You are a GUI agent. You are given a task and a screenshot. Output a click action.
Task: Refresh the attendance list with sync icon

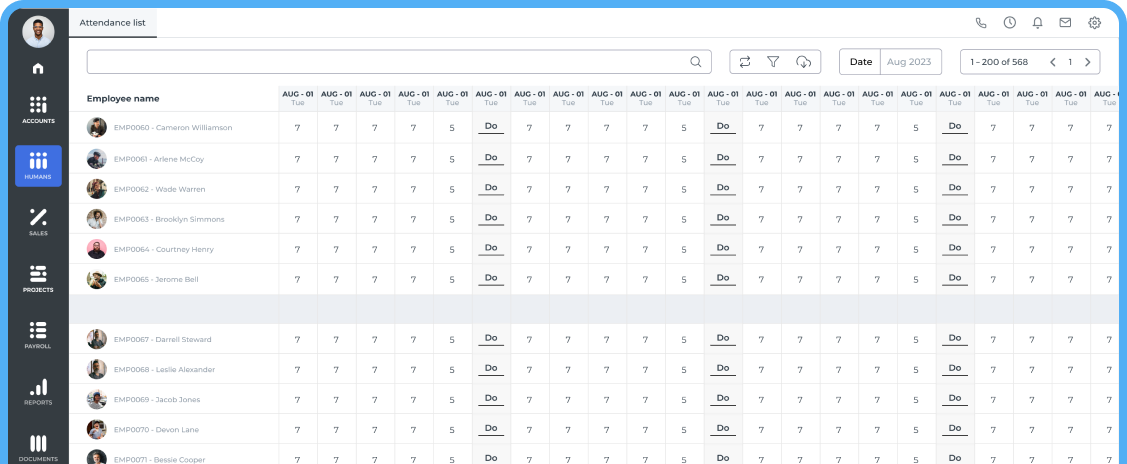[x=745, y=62]
